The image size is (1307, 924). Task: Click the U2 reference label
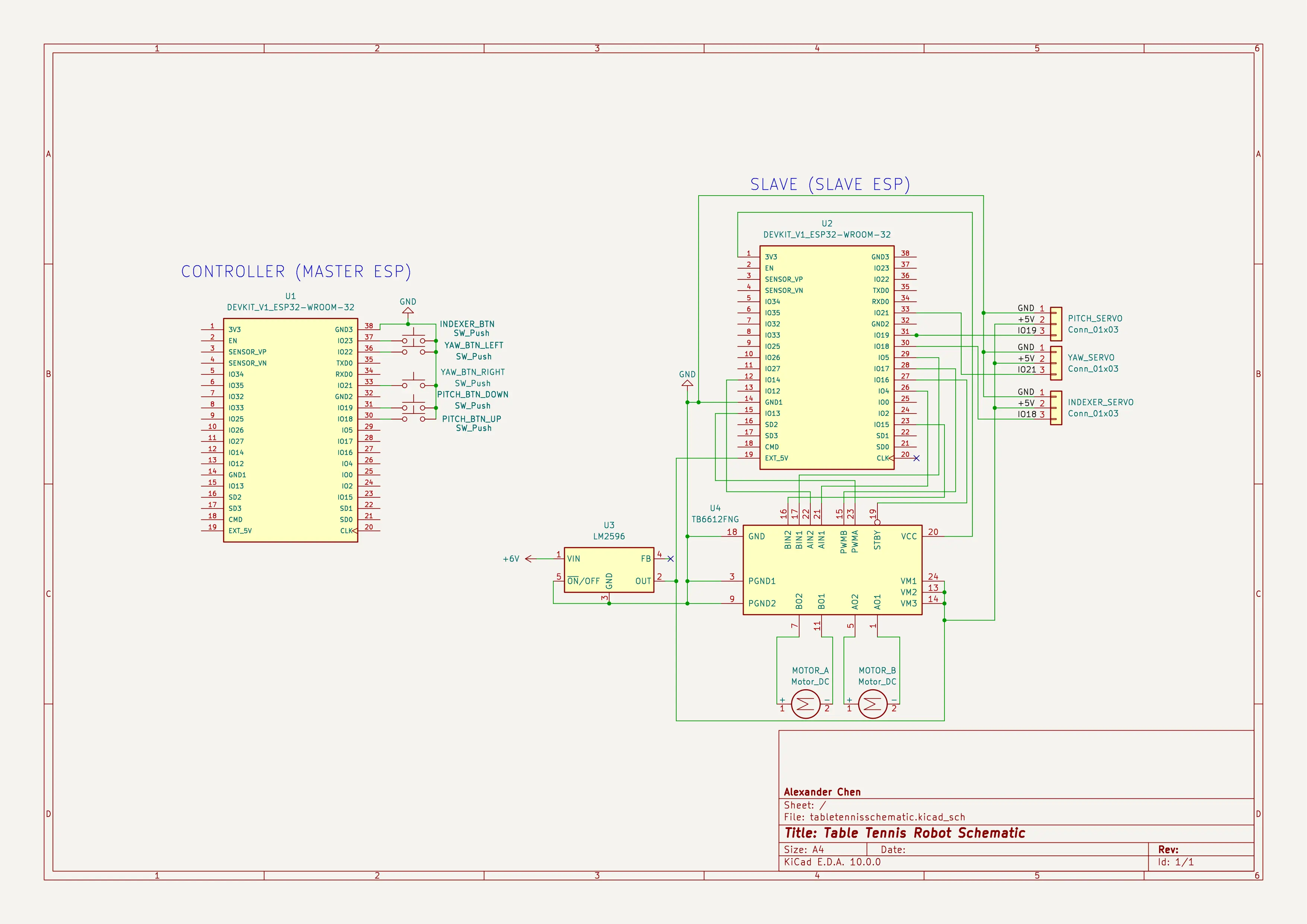point(826,224)
